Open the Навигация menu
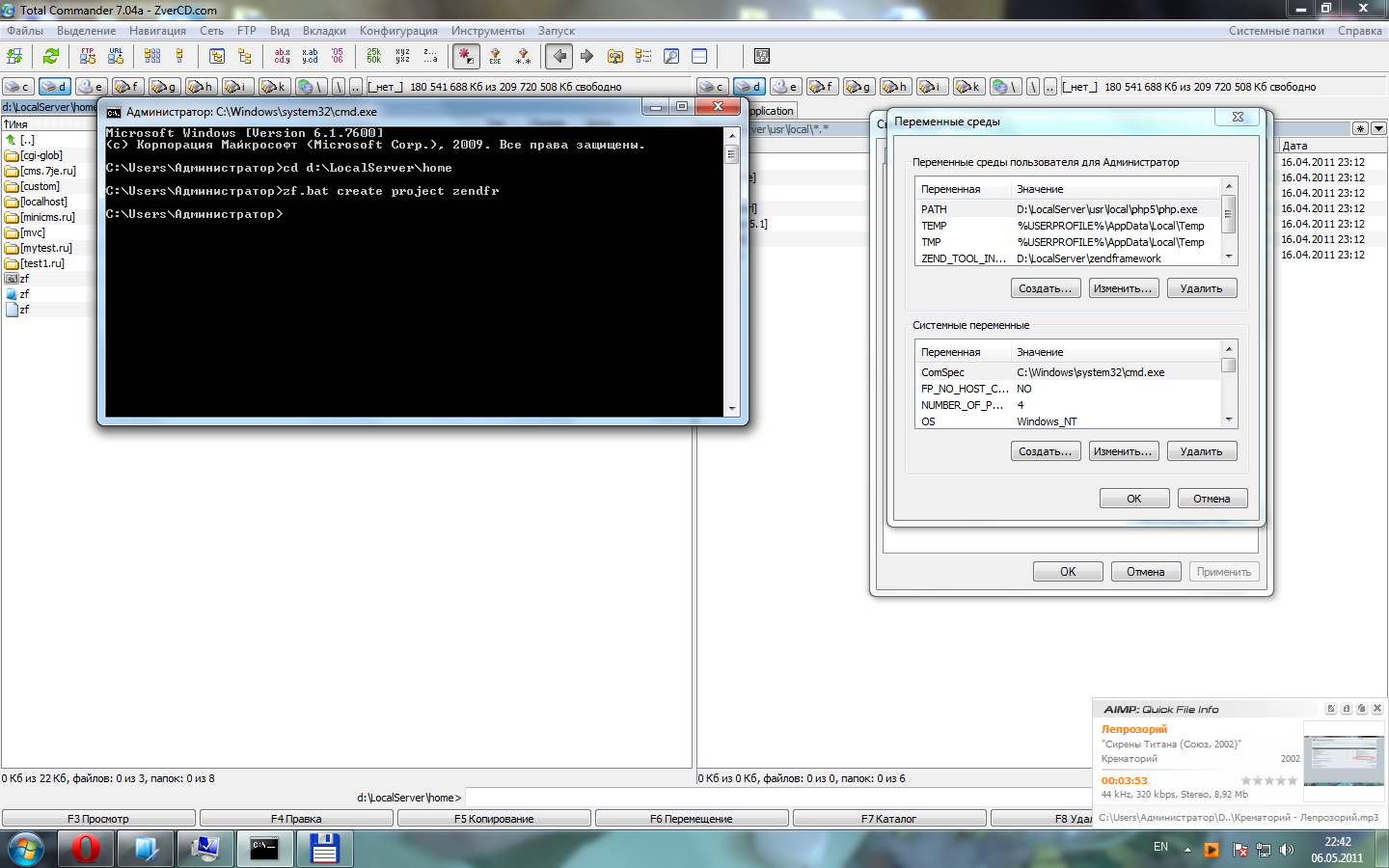This screenshot has width=1389, height=868. click(x=157, y=31)
